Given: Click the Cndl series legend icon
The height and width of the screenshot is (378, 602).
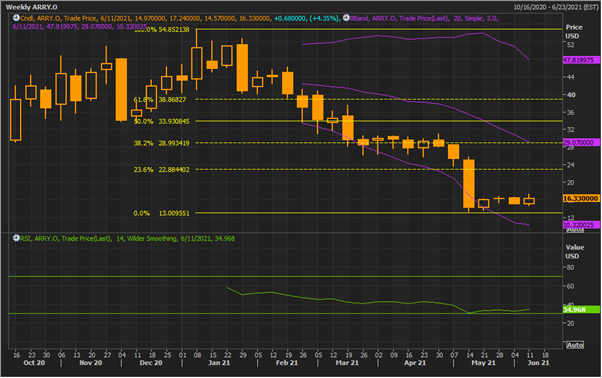Looking at the screenshot, I should click(x=16, y=18).
